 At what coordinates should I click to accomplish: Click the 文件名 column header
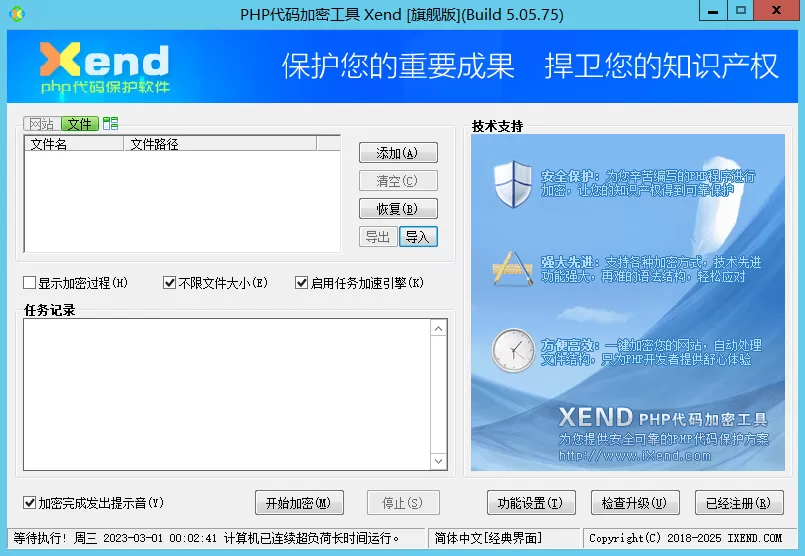click(73, 144)
